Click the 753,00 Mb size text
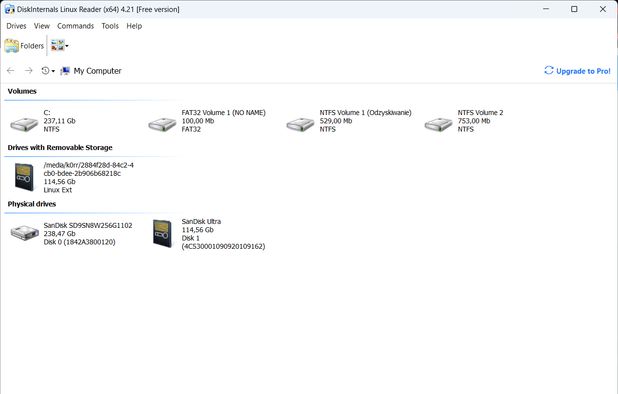 (x=474, y=121)
